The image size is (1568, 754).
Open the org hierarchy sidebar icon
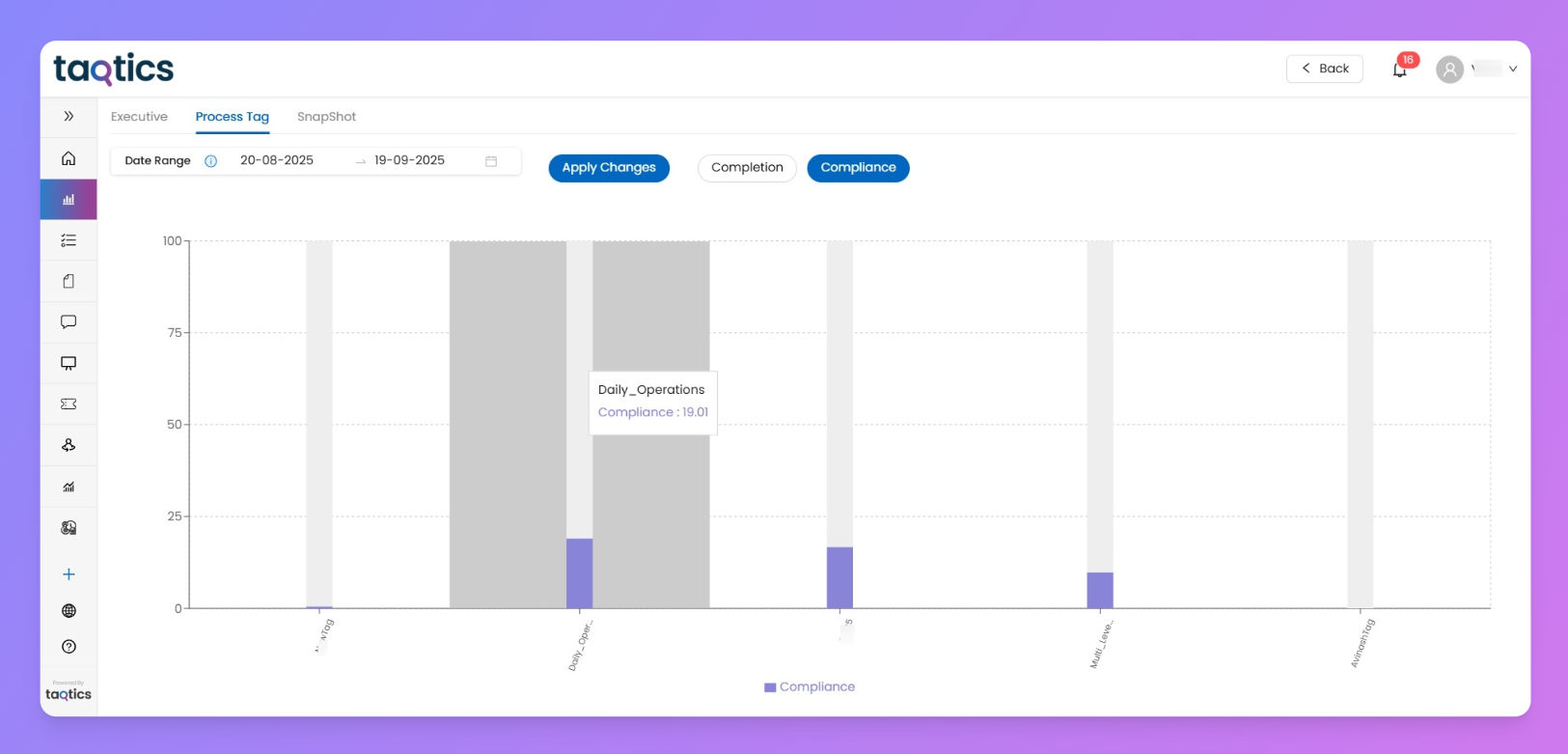click(69, 445)
